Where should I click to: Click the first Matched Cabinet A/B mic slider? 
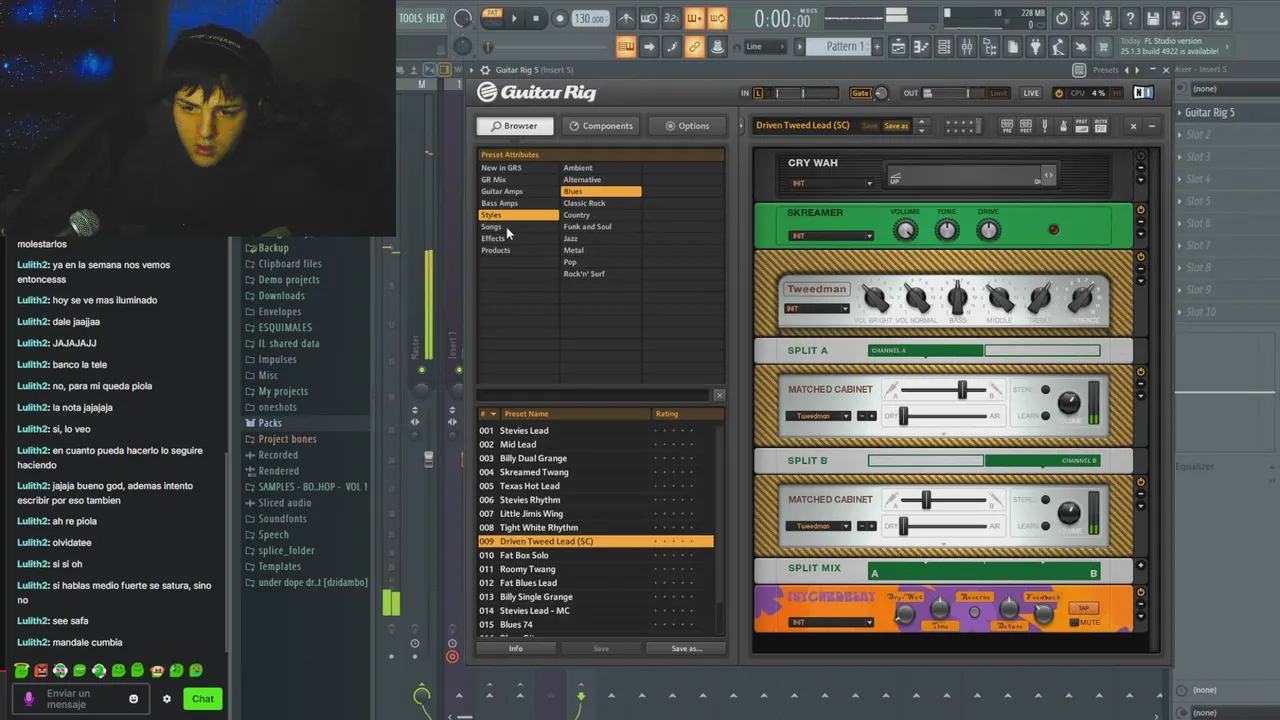943,390
